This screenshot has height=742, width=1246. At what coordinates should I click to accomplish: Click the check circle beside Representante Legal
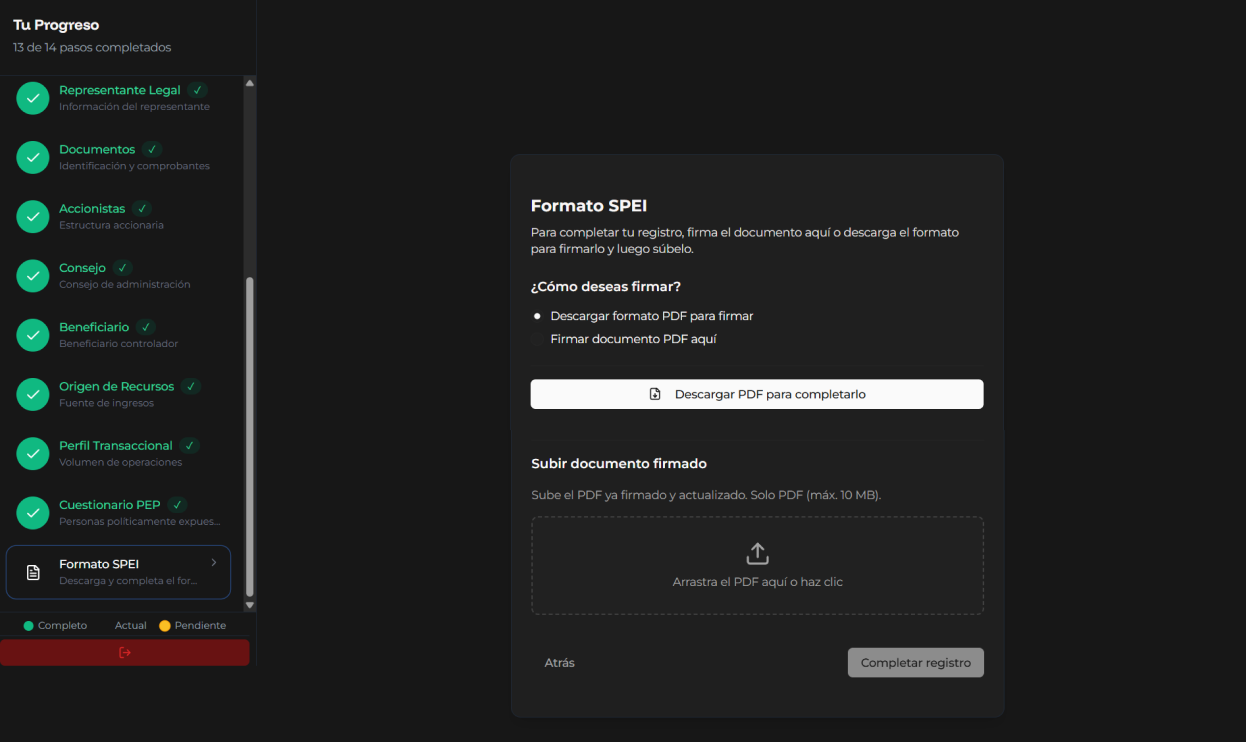(33, 98)
